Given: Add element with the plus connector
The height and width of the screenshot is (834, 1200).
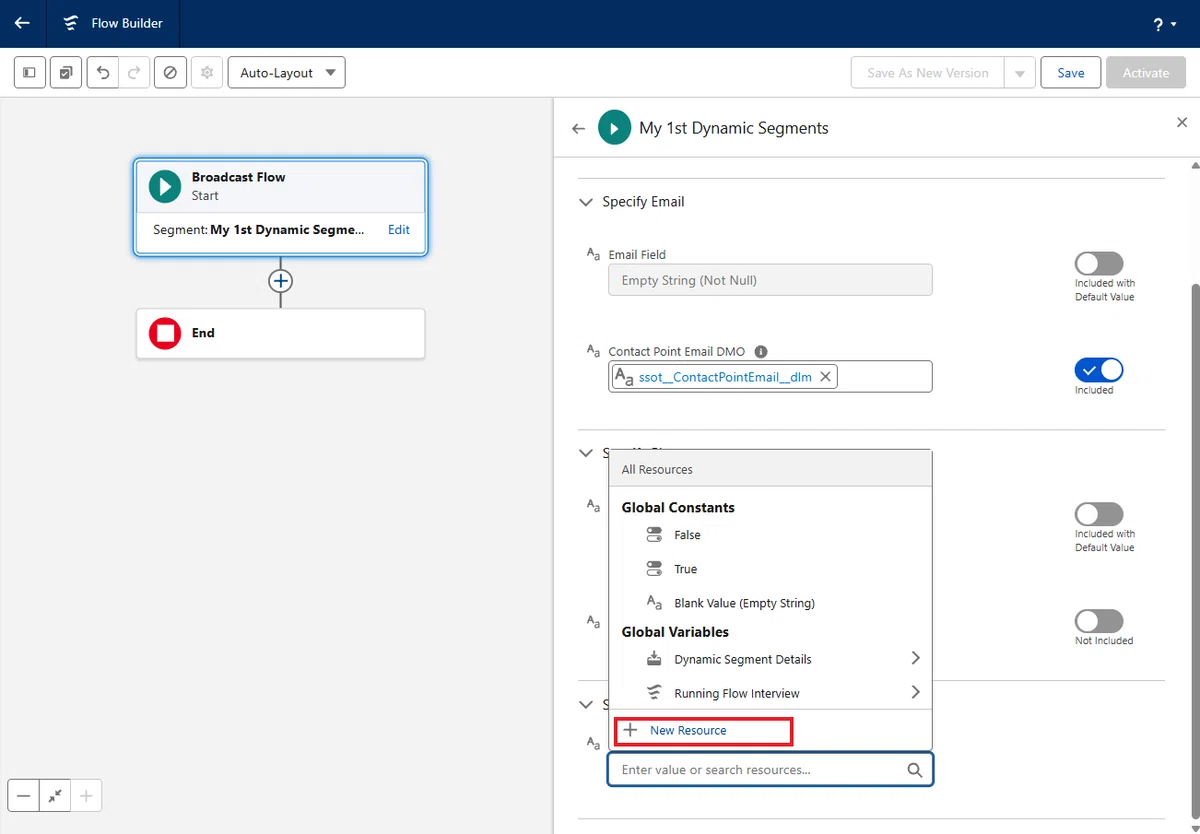Looking at the screenshot, I should point(281,282).
